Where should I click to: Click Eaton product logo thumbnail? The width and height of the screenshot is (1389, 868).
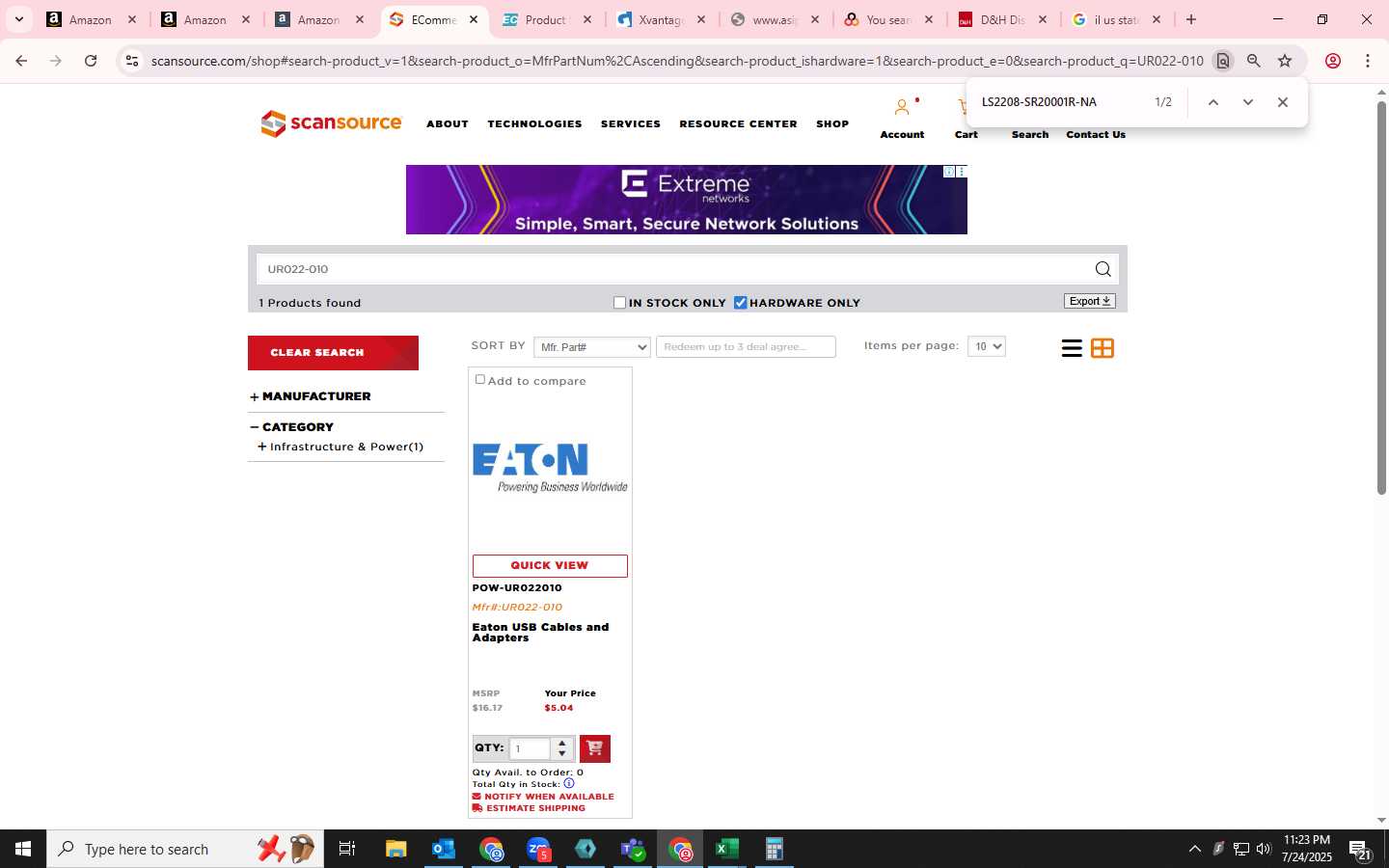click(x=550, y=469)
